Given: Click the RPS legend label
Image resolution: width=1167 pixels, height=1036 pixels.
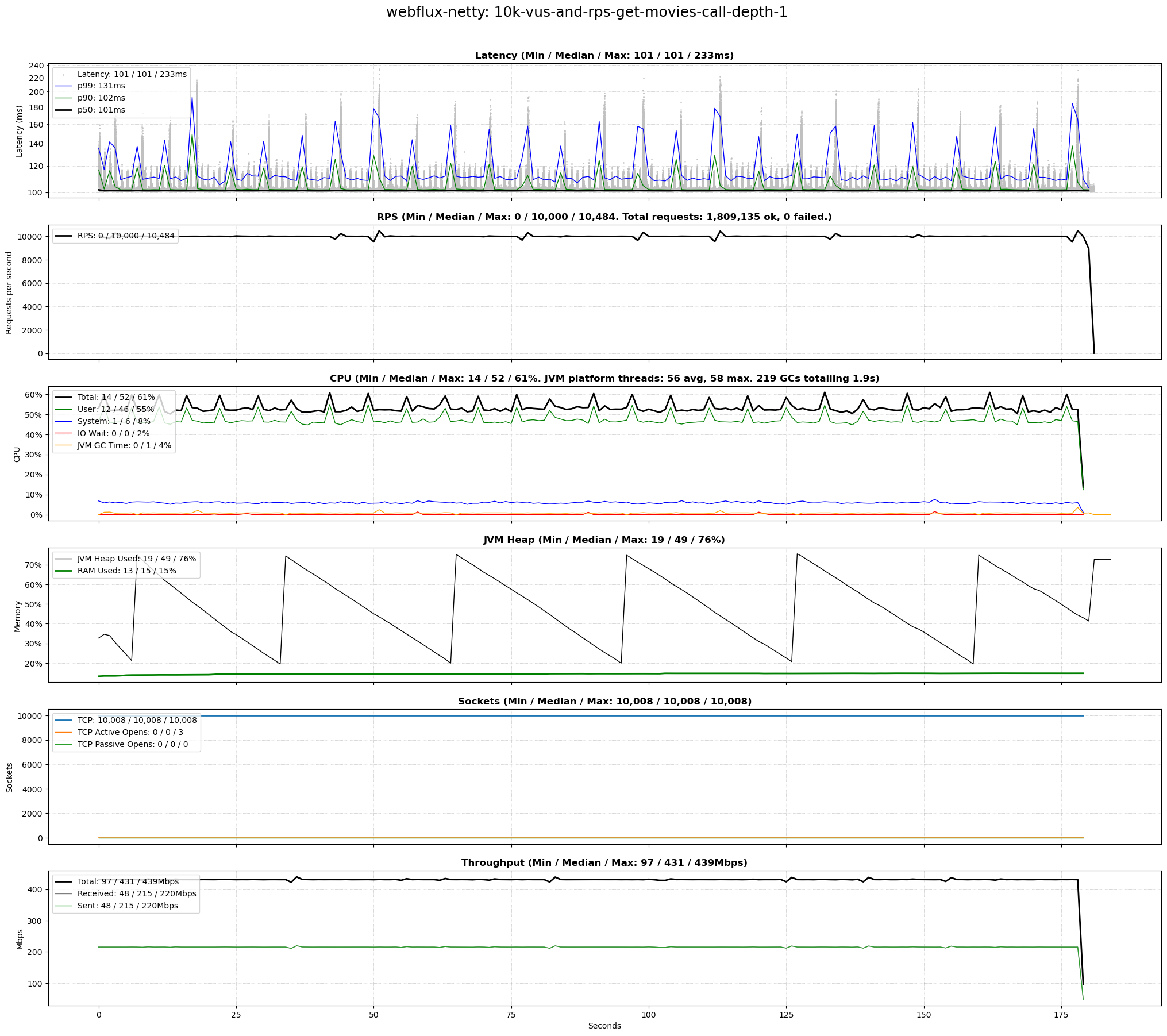Looking at the screenshot, I should coord(125,236).
